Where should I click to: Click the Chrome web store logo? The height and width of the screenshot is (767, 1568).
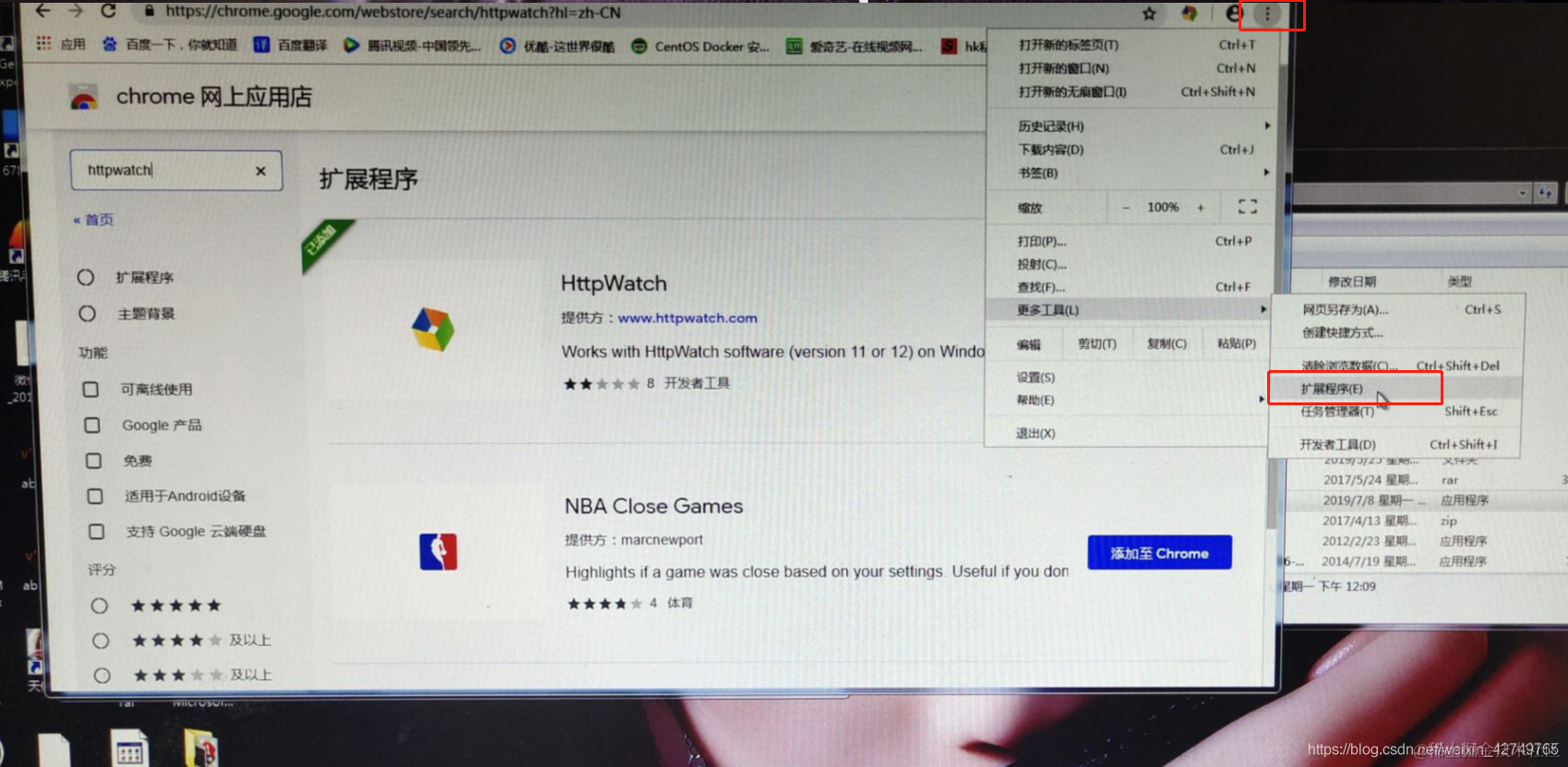(x=84, y=98)
